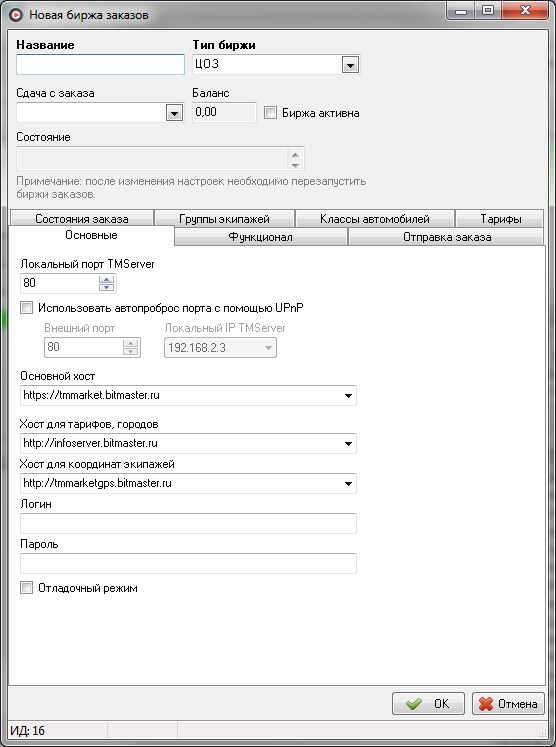
Task: Expand Хост для тарифов, городов dropdown
Action: coord(348,444)
